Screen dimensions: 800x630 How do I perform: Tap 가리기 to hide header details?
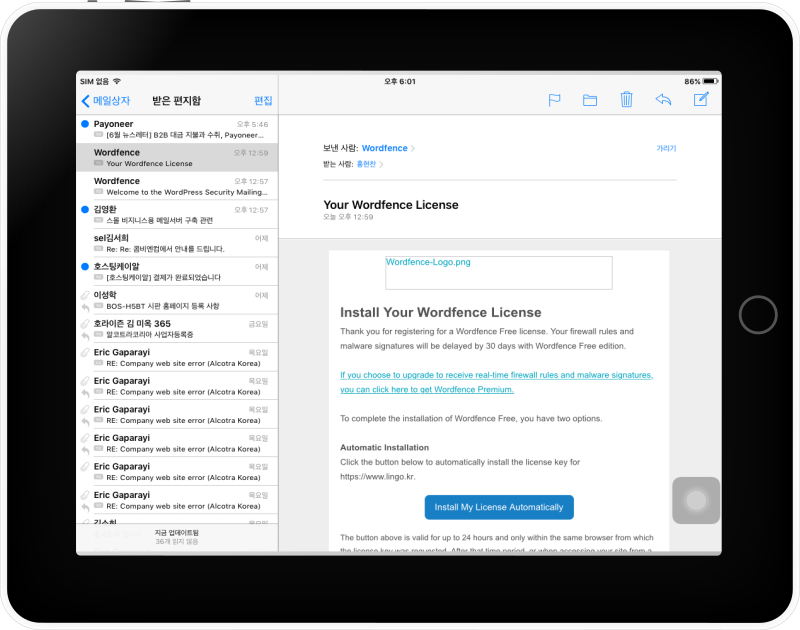[666, 148]
